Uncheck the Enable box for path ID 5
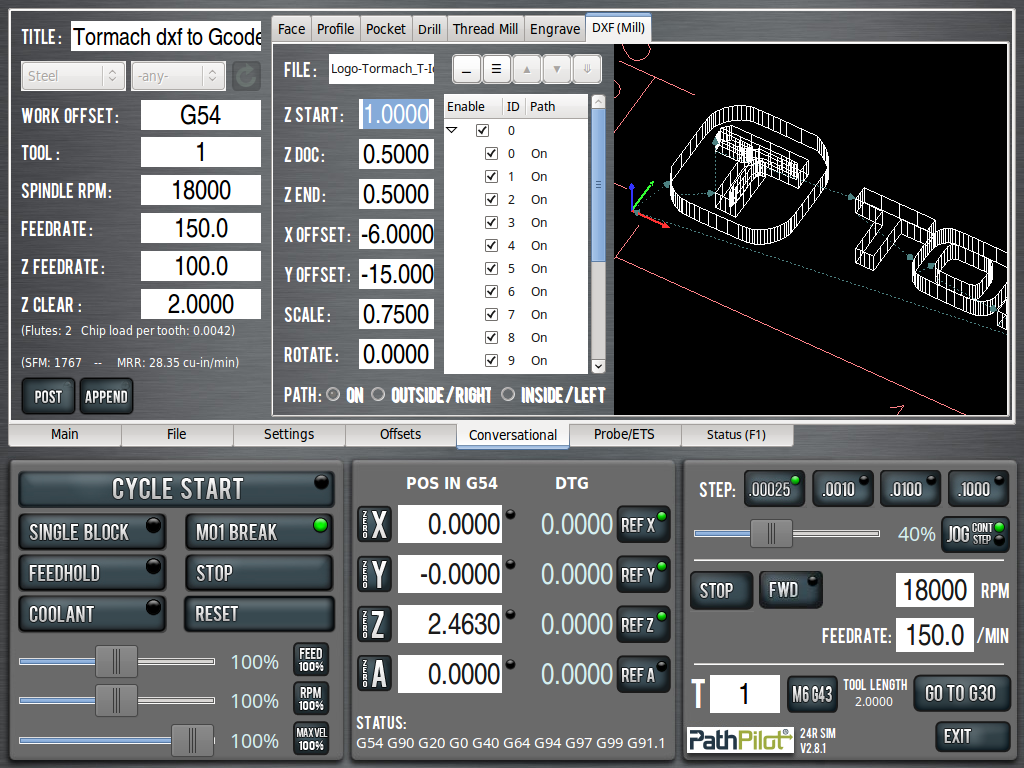 pos(490,268)
